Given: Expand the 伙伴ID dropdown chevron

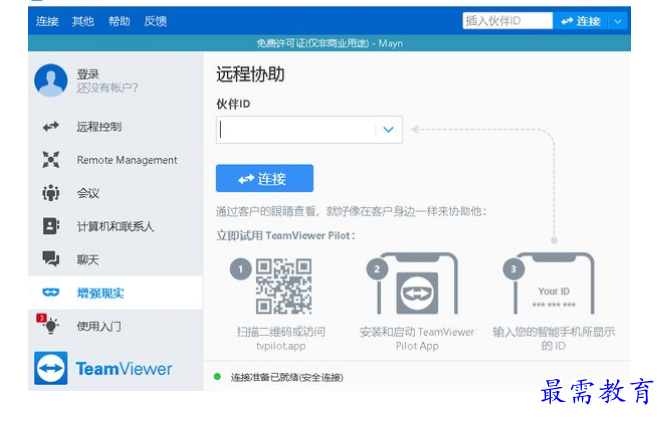Looking at the screenshot, I should [388, 130].
